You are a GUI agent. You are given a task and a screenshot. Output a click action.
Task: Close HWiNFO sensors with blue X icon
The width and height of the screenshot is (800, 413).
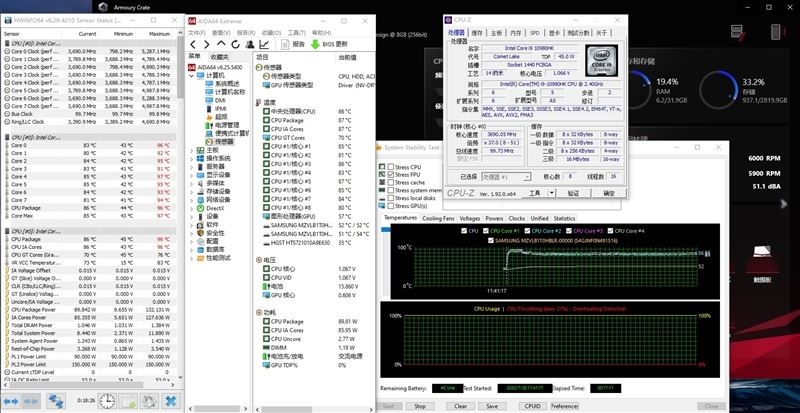click(170, 401)
